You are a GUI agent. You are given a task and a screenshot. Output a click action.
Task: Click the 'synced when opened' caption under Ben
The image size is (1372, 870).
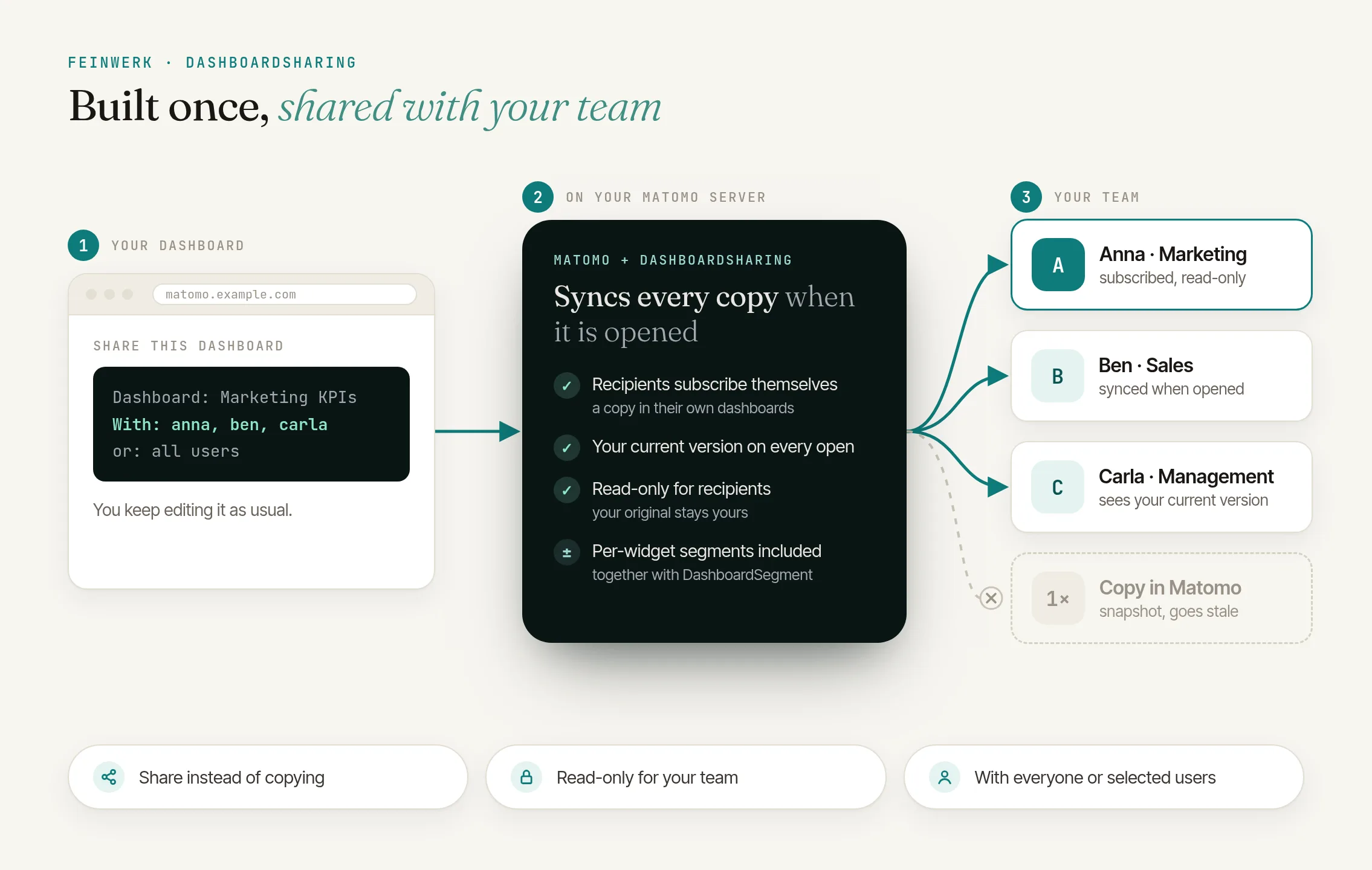point(1171,389)
